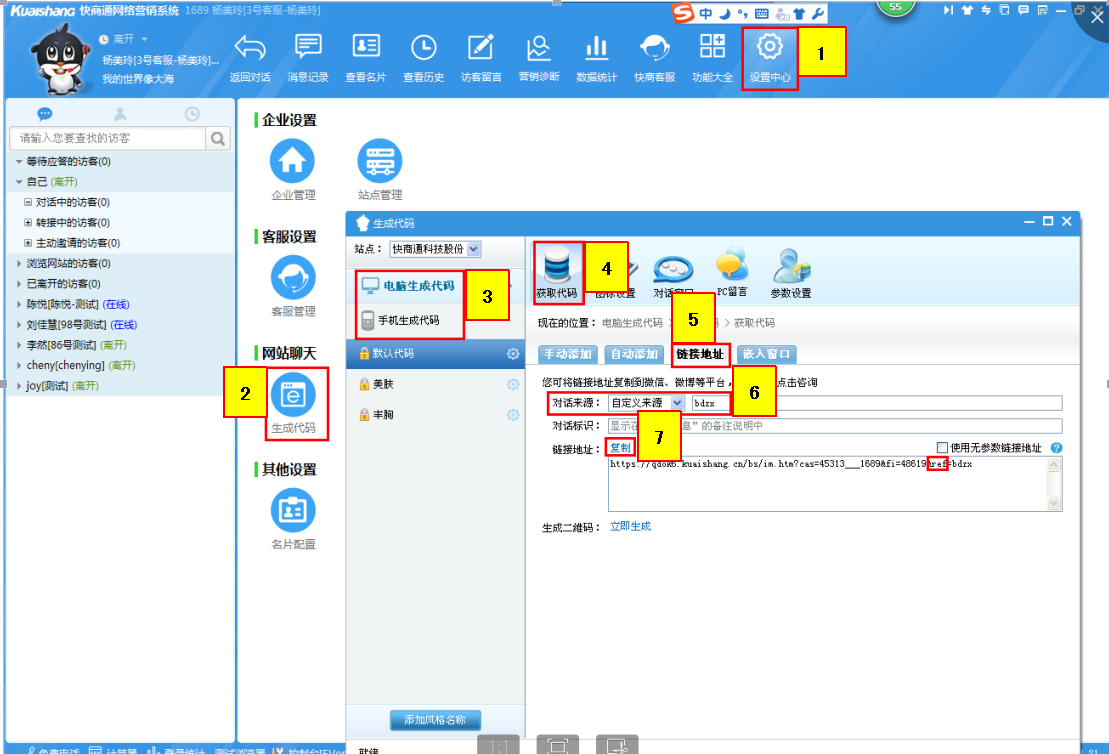
Task: Switch to 嵌入窗口 tab
Action: pyautogui.click(x=767, y=354)
